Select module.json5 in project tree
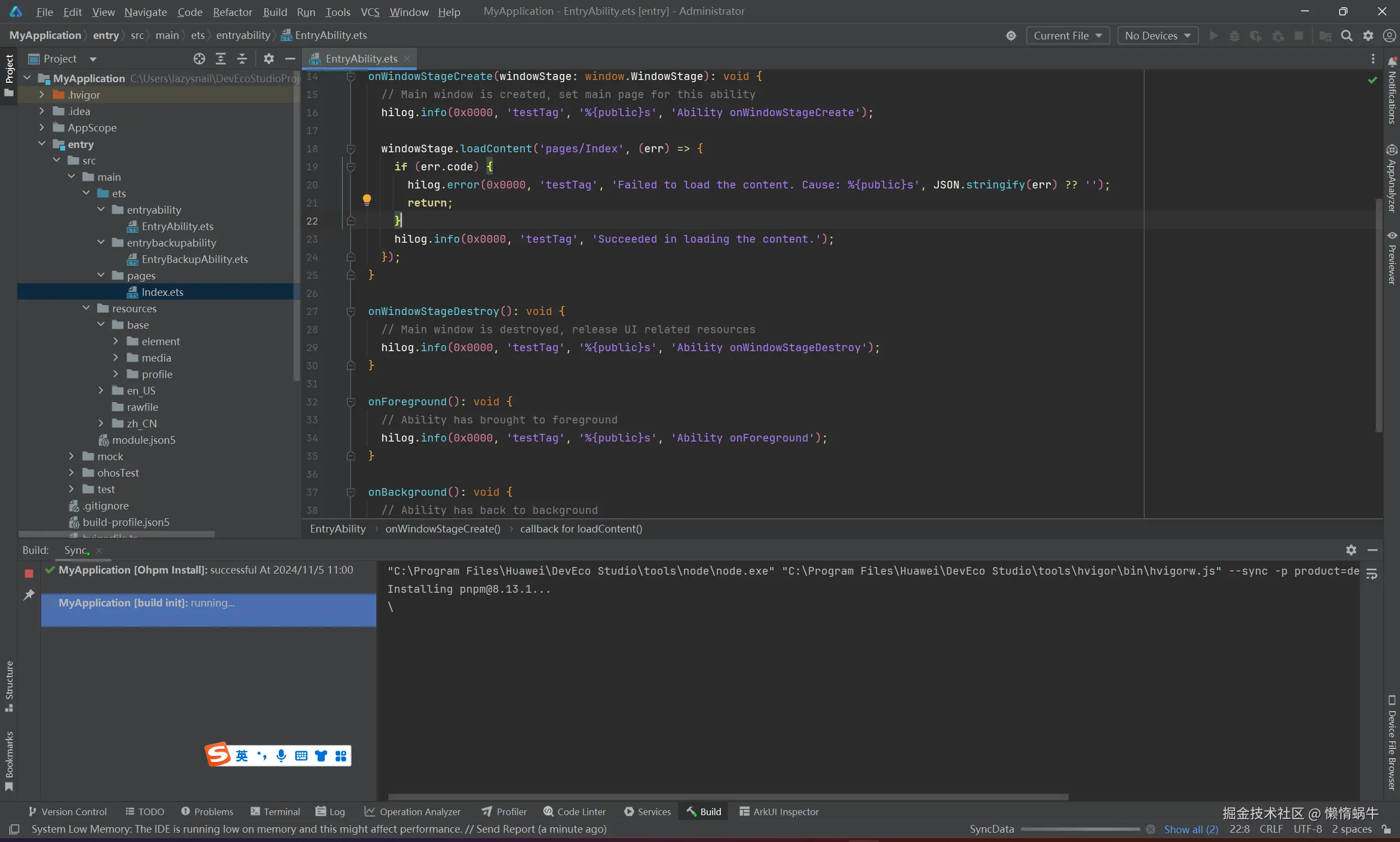The height and width of the screenshot is (842, 1400). (144, 440)
